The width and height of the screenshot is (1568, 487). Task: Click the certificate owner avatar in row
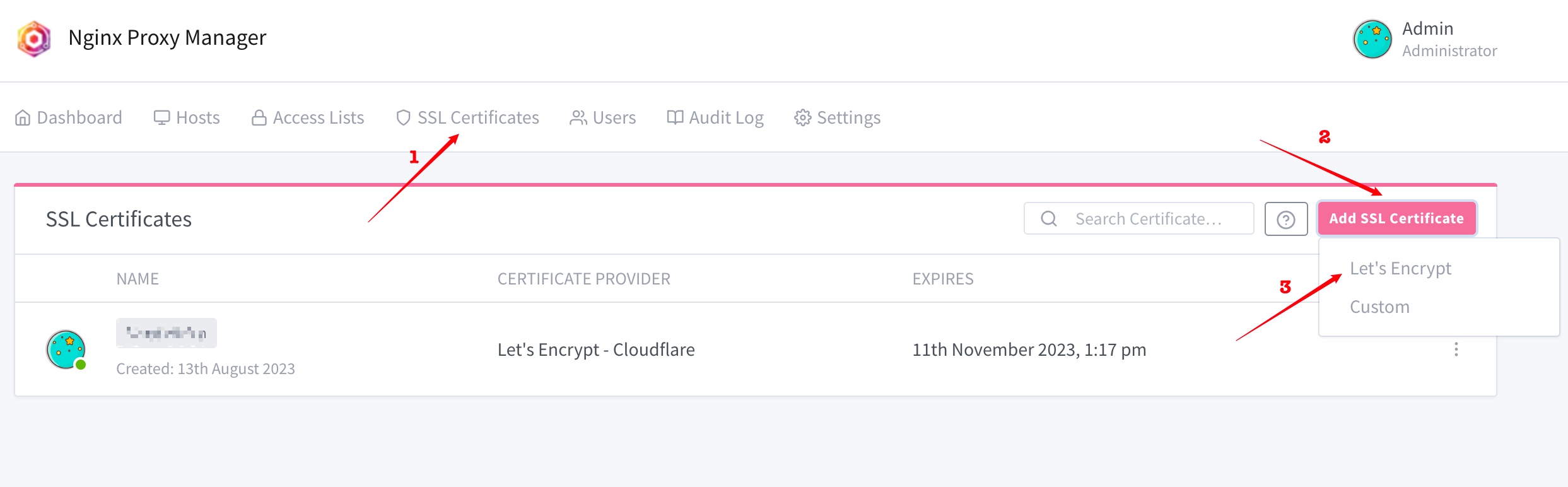[x=66, y=349]
